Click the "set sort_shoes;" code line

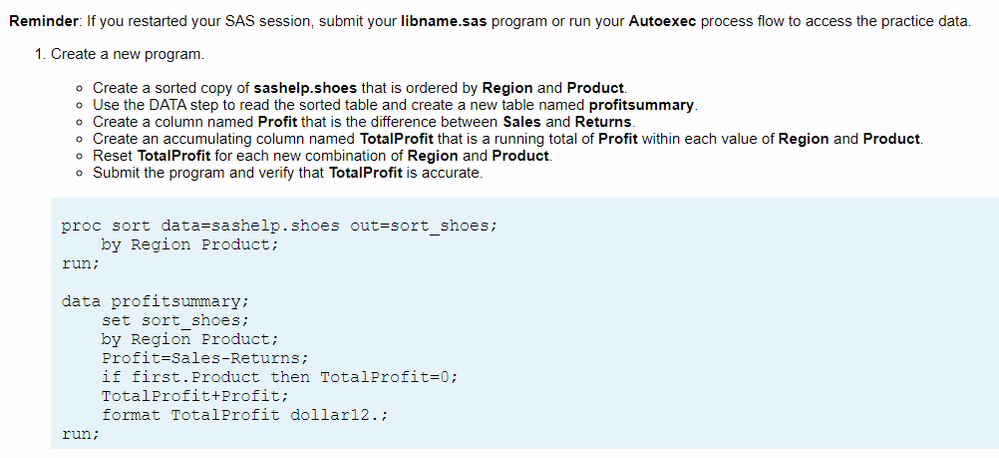175,320
